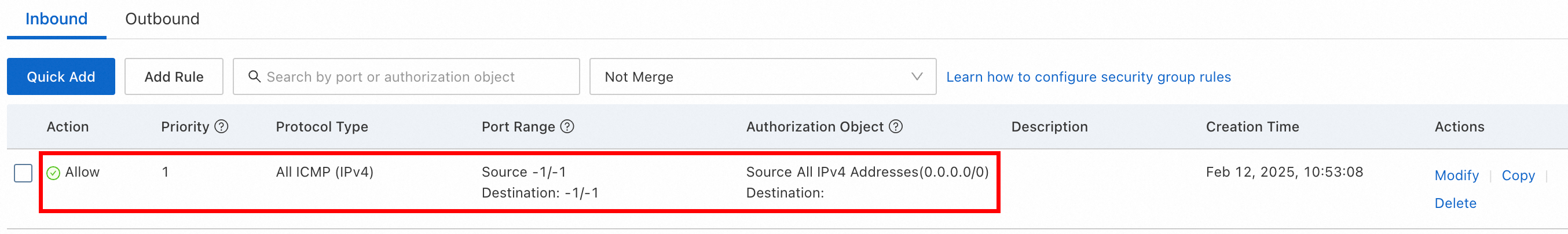The image size is (1568, 234).
Task: Click the Authorization Object help icon
Action: (x=896, y=126)
